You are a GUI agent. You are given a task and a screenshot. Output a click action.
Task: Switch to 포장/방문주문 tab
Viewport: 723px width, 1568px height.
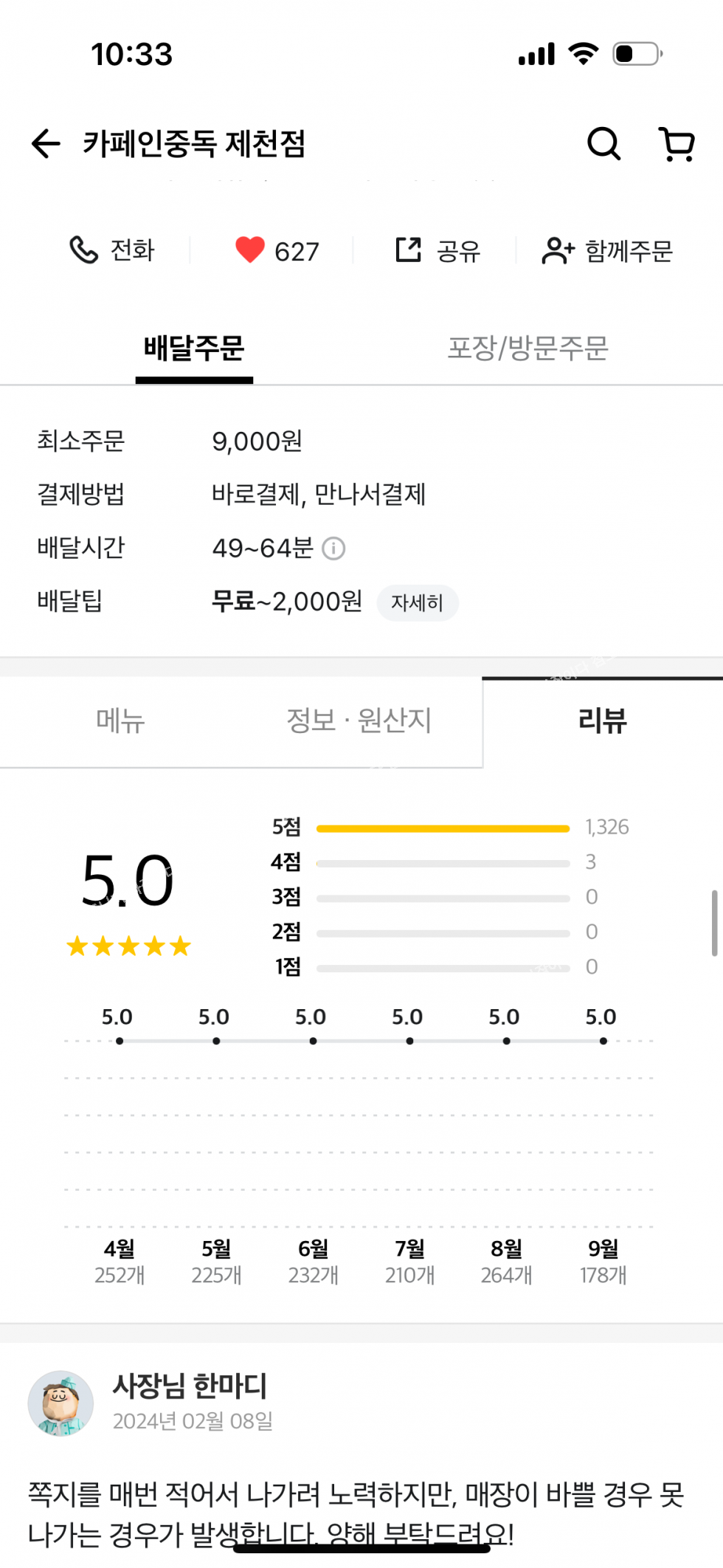(x=527, y=348)
